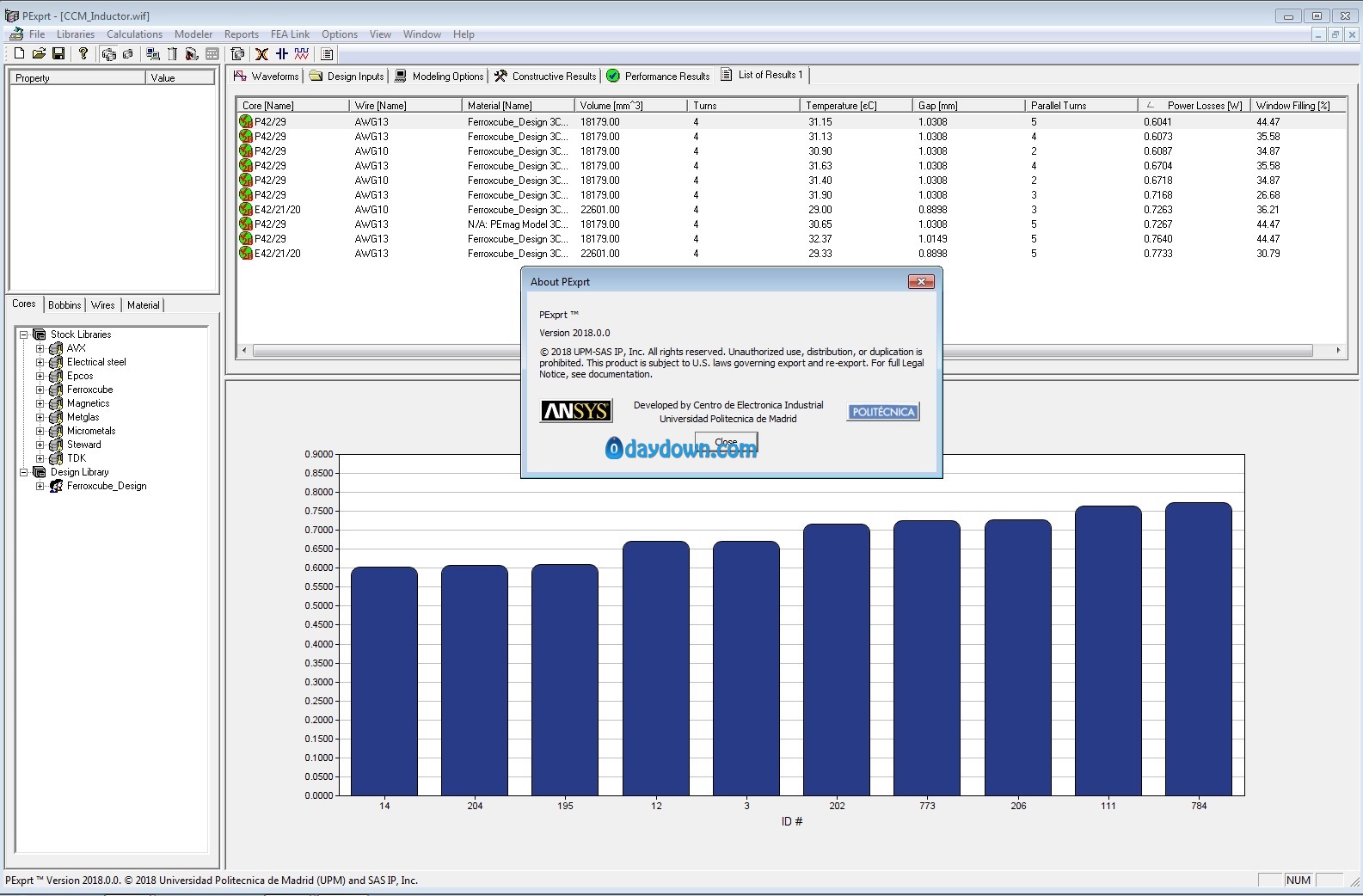
Task: Select the List of Results 1 tab
Action: pyautogui.click(x=762, y=75)
